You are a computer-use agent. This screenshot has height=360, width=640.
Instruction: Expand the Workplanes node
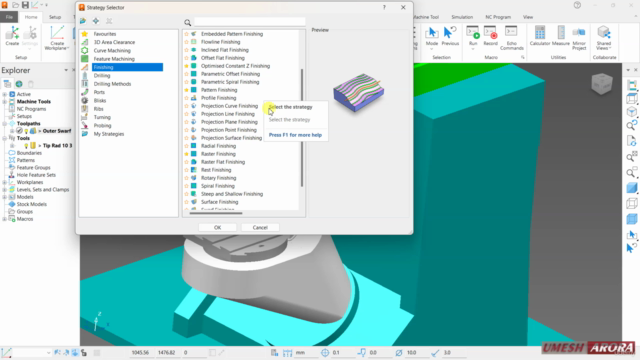4,182
